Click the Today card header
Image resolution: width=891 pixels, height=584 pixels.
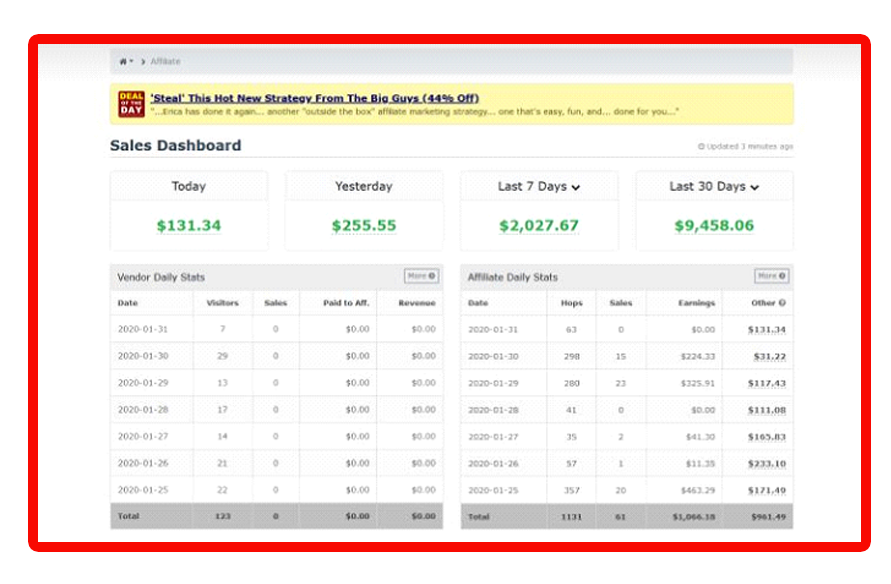(x=189, y=186)
